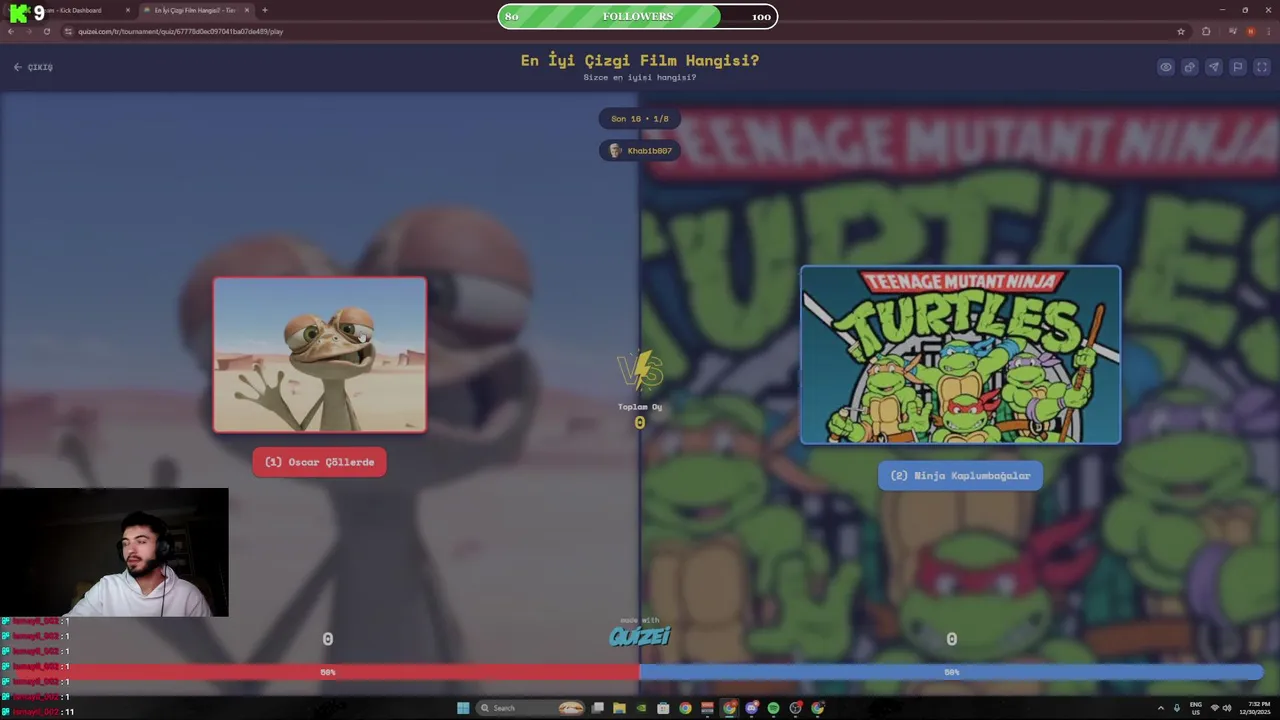
Task: Open Discord from the taskbar
Action: tap(751, 708)
